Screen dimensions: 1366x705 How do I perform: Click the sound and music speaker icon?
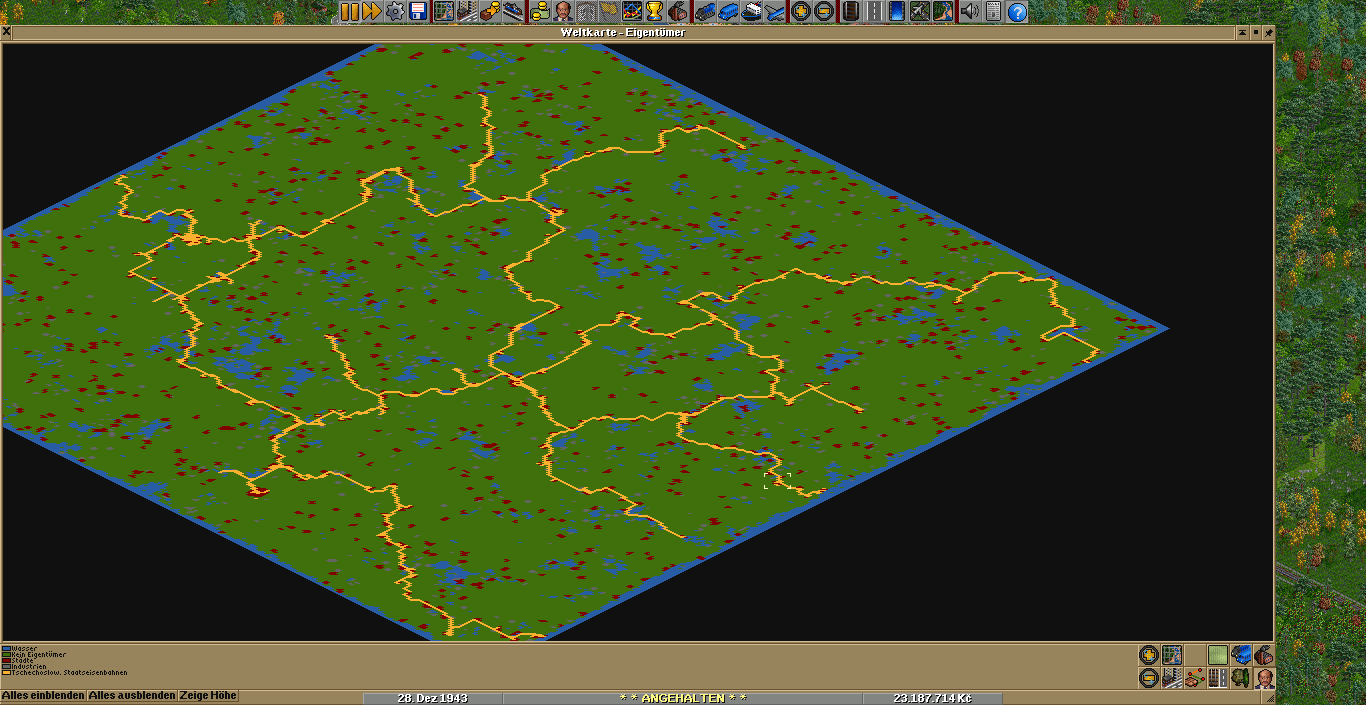point(970,11)
